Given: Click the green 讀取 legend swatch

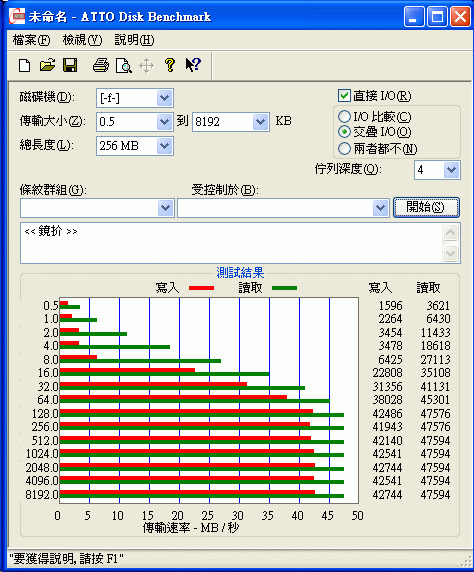Looking at the screenshot, I should (285, 288).
